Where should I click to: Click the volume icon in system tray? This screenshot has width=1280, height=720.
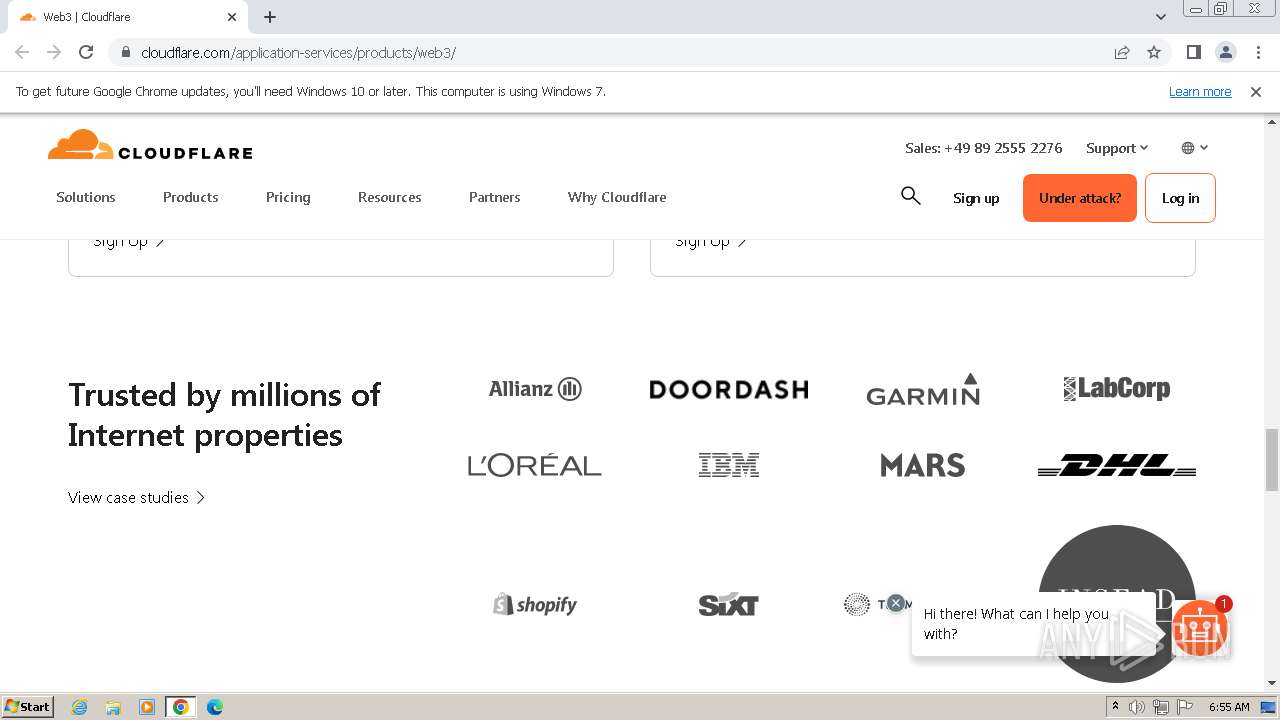point(1137,707)
